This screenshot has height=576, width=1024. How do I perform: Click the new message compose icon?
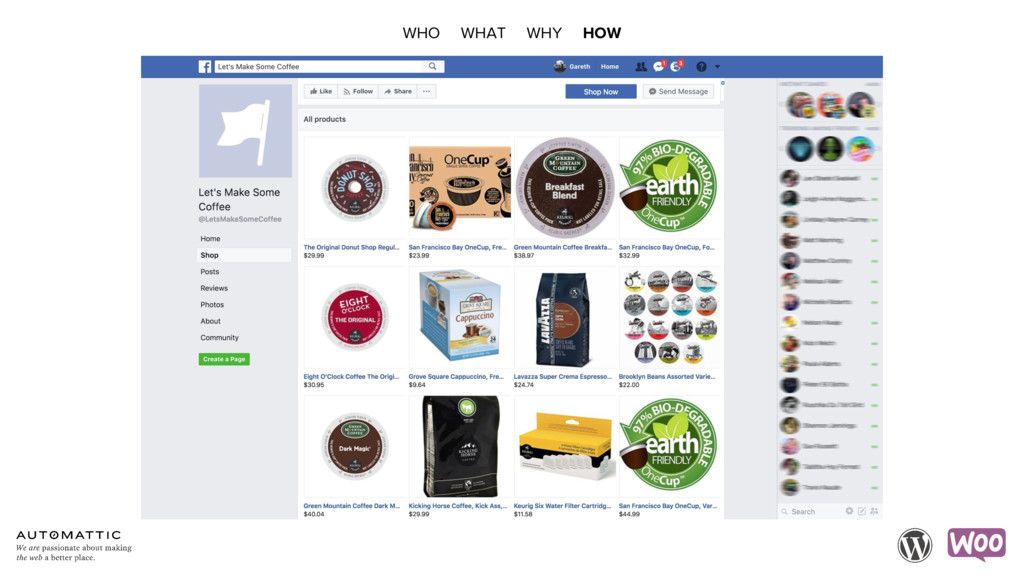pos(861,511)
